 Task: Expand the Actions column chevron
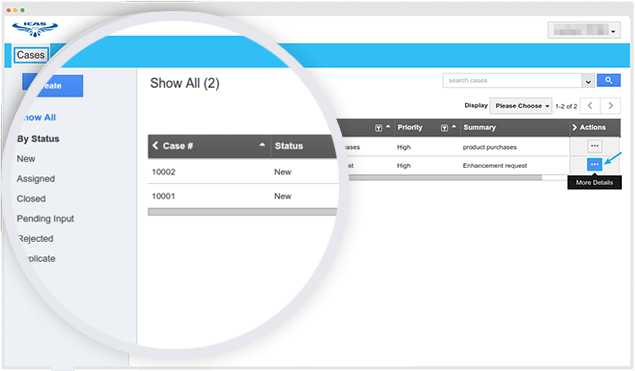click(x=574, y=128)
